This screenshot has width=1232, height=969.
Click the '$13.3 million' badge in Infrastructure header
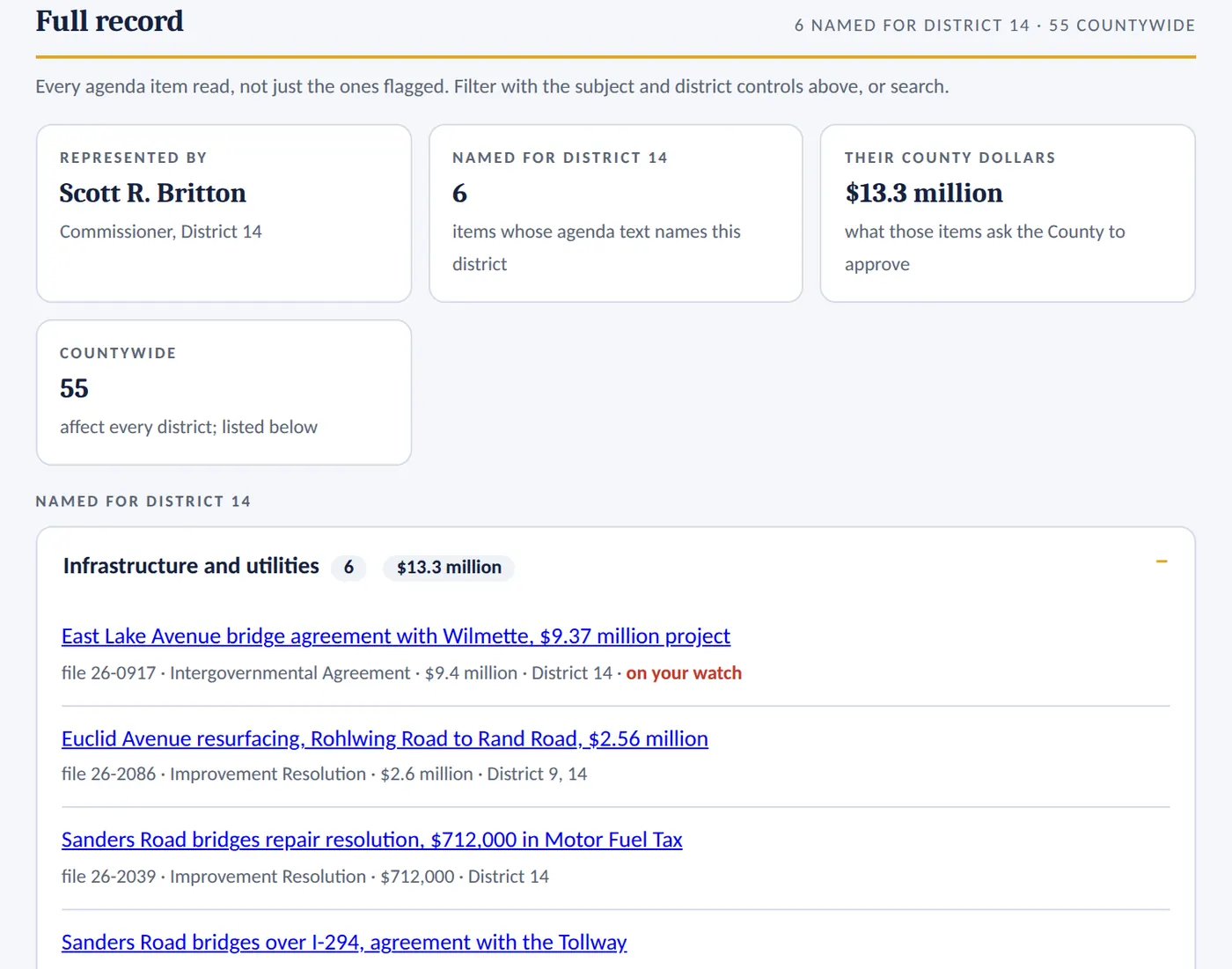coord(449,568)
